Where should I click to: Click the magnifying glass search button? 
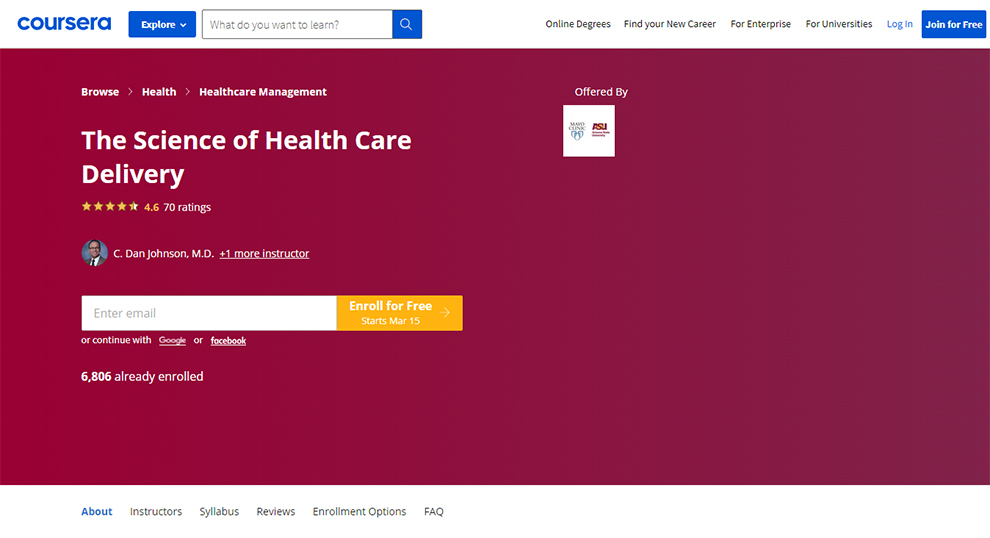click(407, 25)
